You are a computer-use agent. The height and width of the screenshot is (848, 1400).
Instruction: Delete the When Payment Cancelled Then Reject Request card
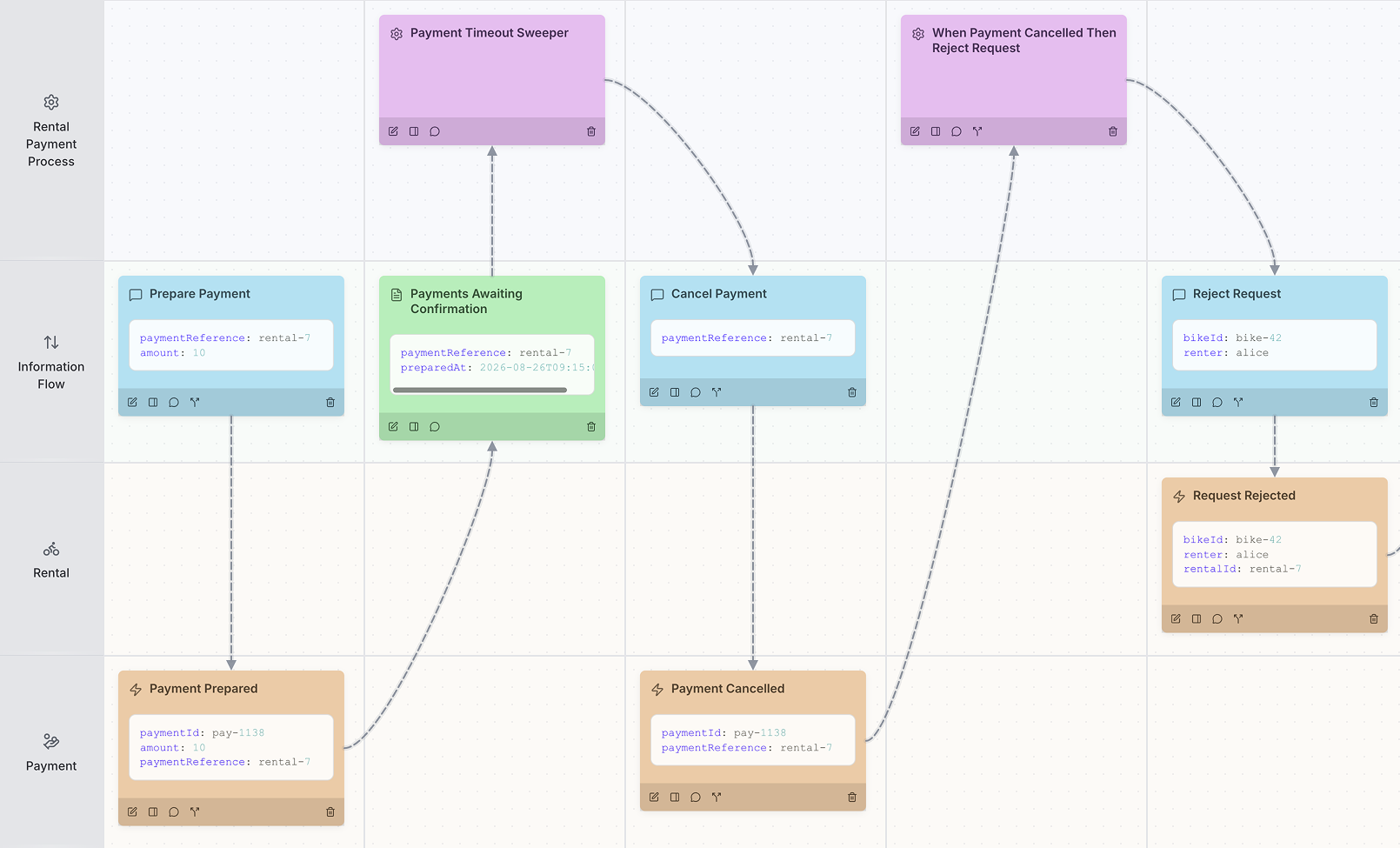(x=1113, y=131)
